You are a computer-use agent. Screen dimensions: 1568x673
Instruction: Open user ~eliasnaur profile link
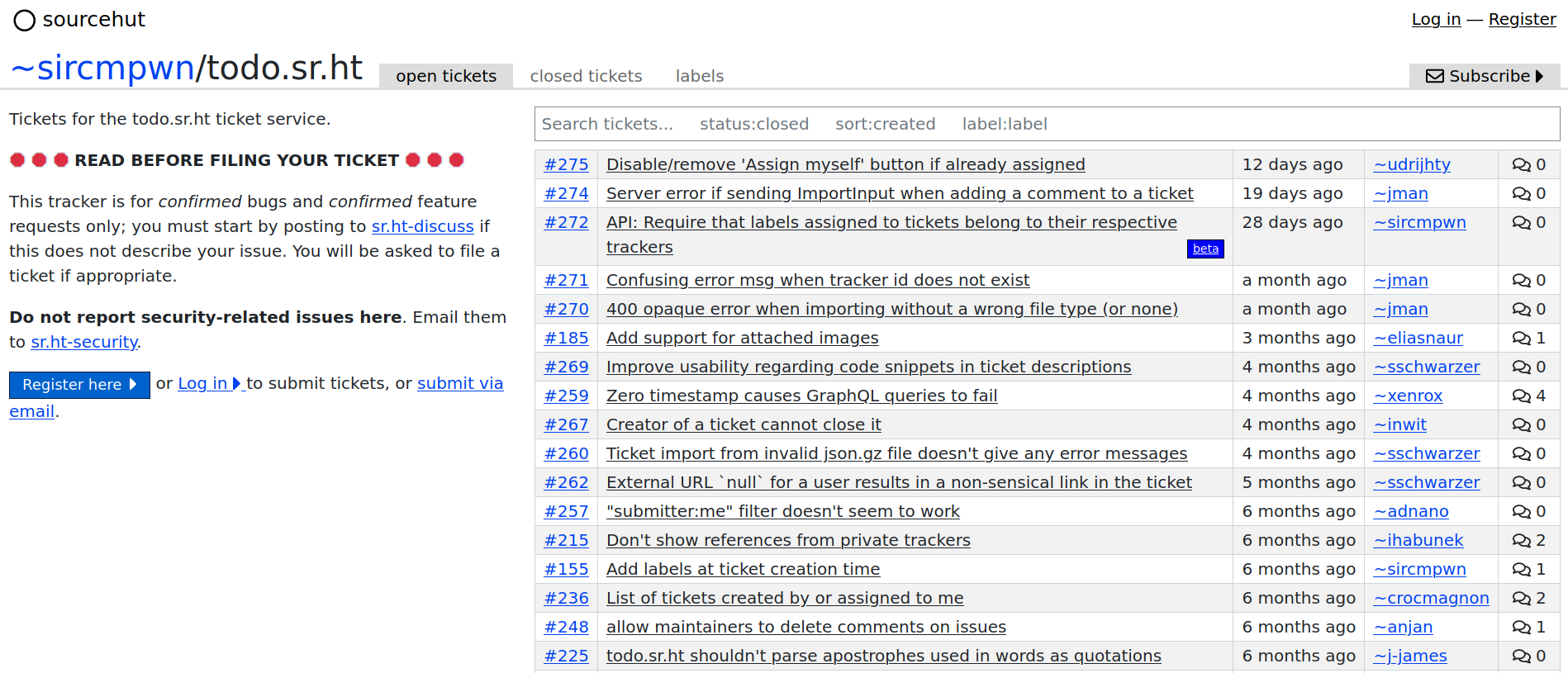(1418, 338)
